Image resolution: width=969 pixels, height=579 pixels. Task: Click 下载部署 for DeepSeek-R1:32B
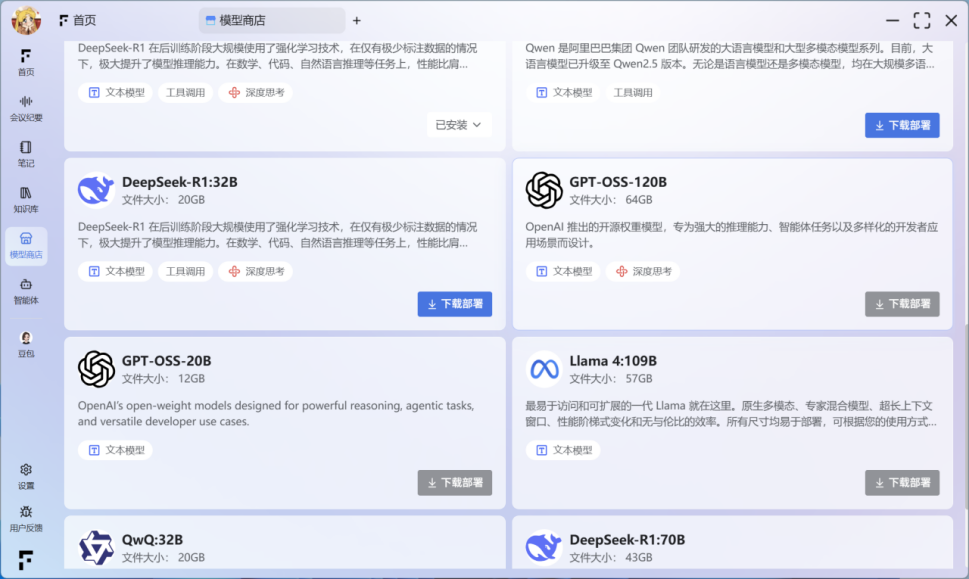pyautogui.click(x=455, y=304)
